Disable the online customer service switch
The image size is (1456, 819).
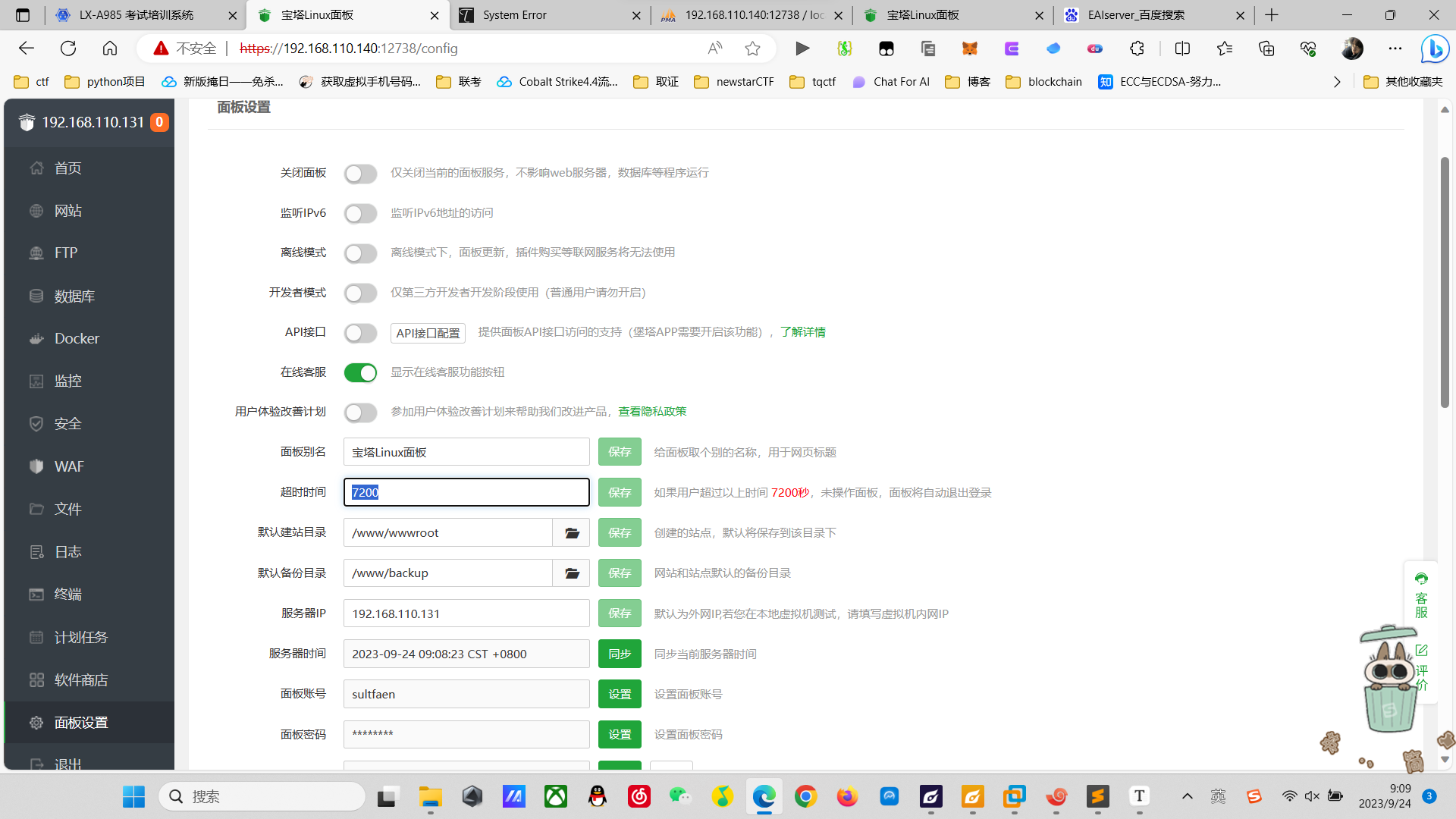point(360,372)
